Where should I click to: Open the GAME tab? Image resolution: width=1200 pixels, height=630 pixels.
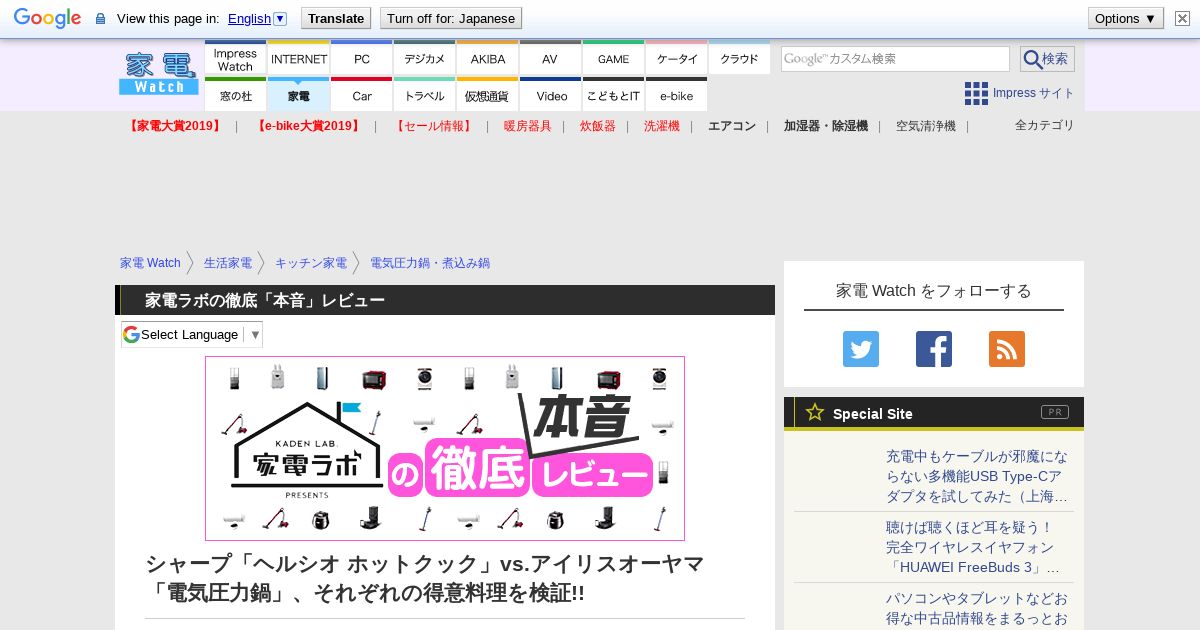614,59
